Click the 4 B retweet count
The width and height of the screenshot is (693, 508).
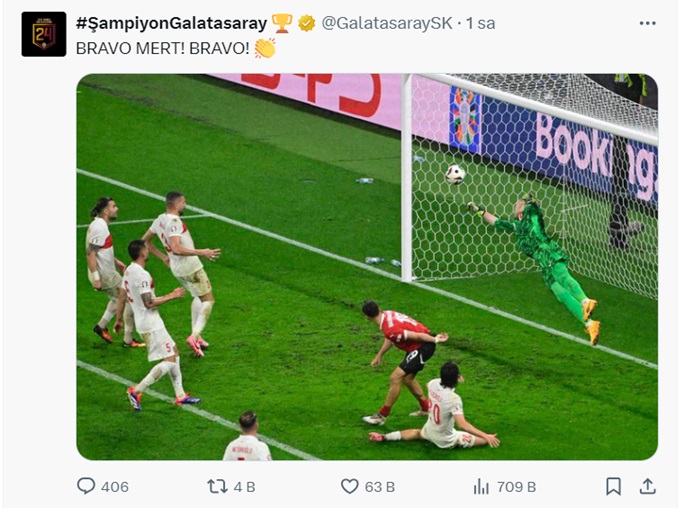244,487
